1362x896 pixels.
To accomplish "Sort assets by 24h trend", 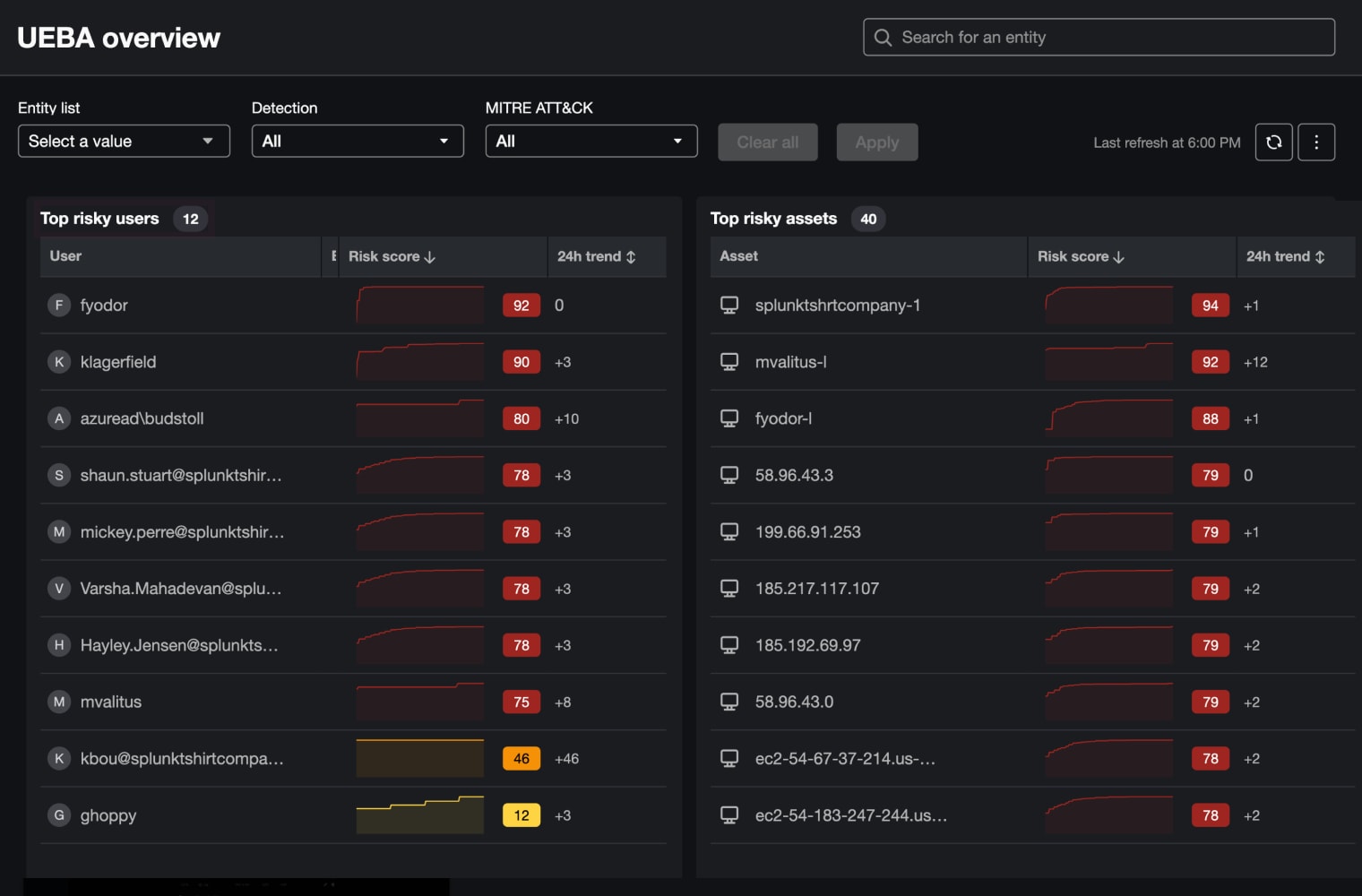I will (x=1285, y=256).
